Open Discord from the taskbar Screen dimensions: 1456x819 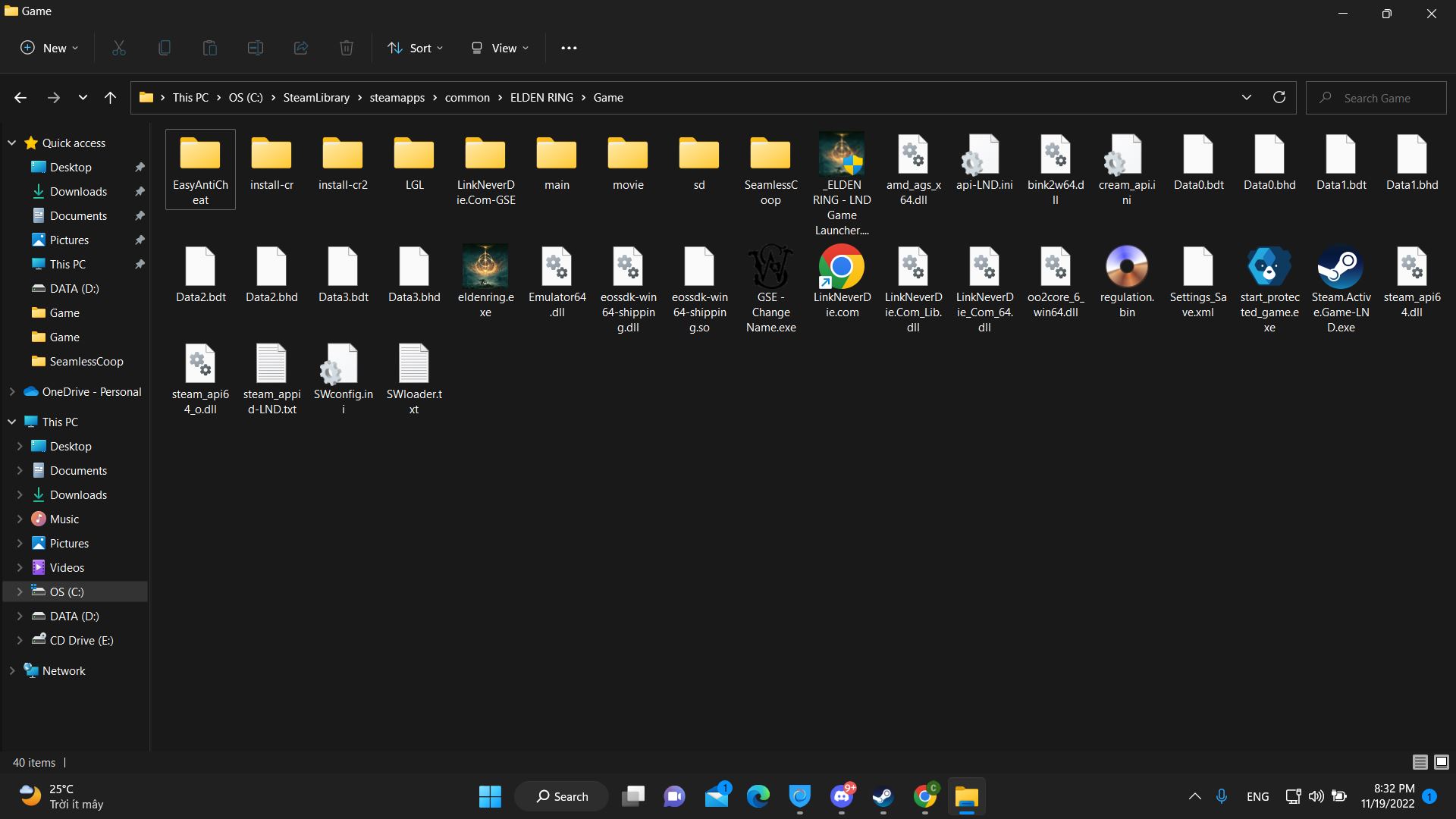pos(842,796)
